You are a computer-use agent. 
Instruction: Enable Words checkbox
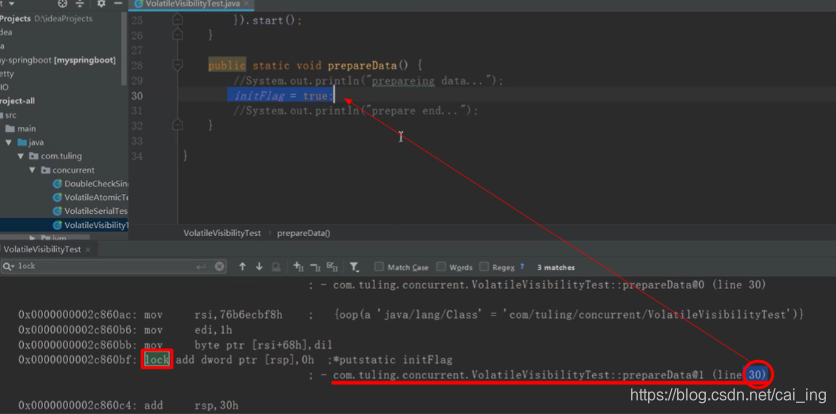(441, 267)
